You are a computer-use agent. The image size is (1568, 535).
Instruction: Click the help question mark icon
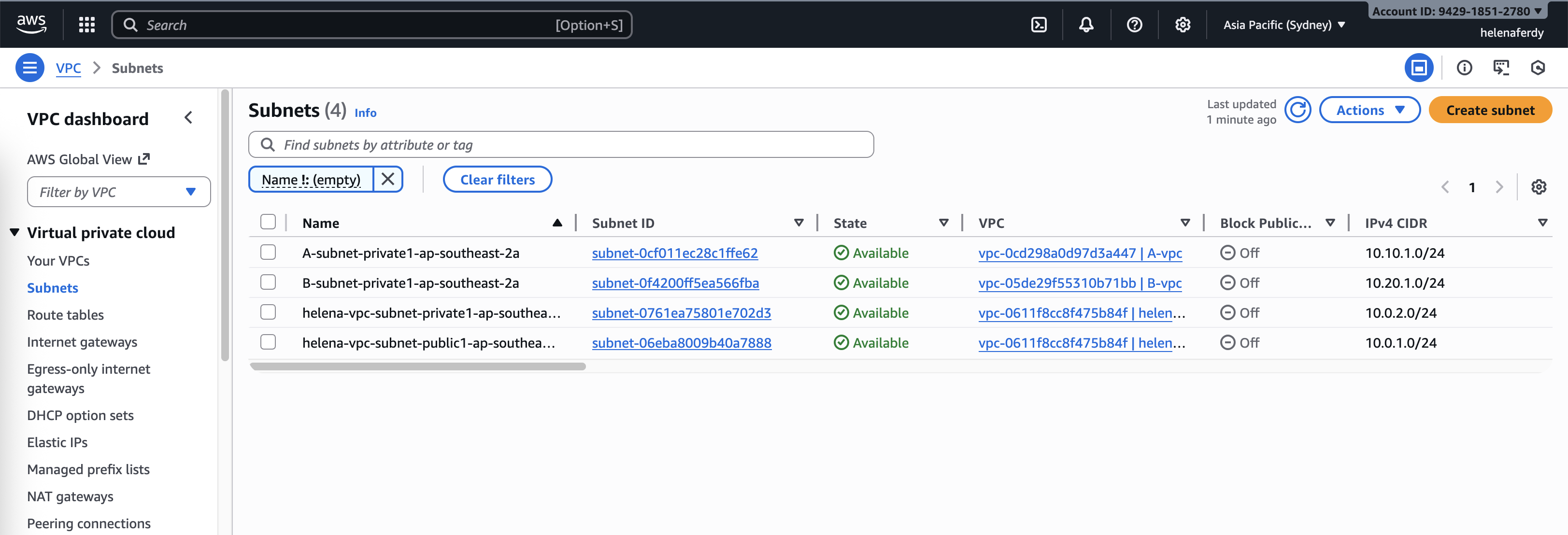[1134, 25]
